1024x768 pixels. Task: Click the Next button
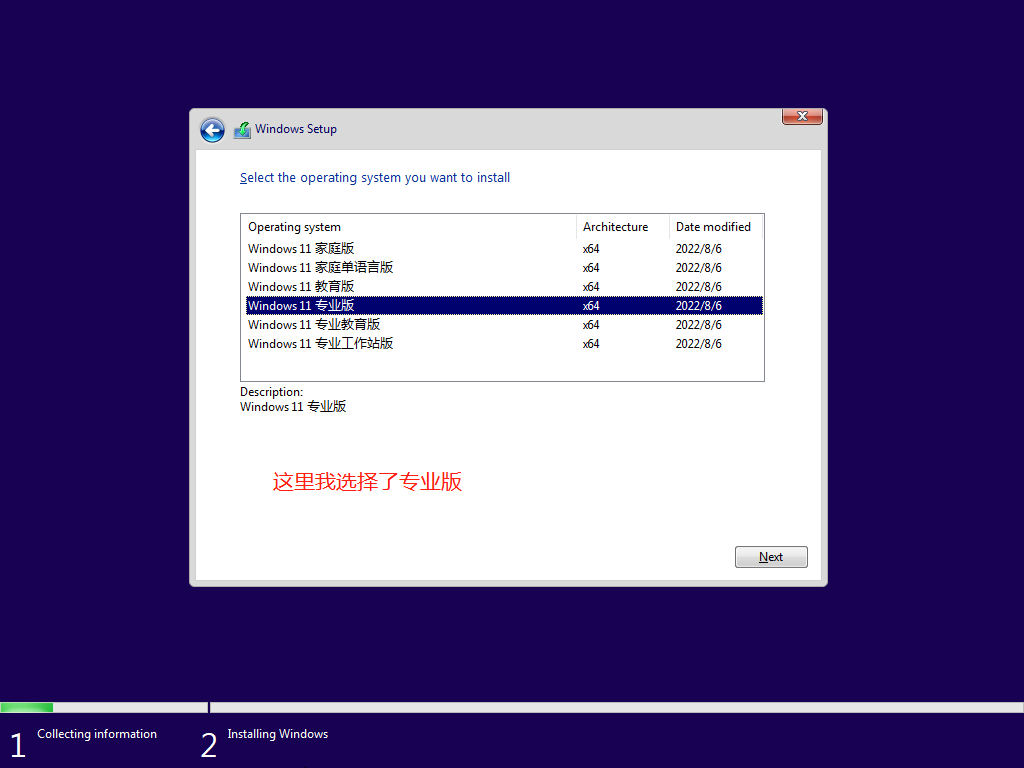tap(771, 556)
